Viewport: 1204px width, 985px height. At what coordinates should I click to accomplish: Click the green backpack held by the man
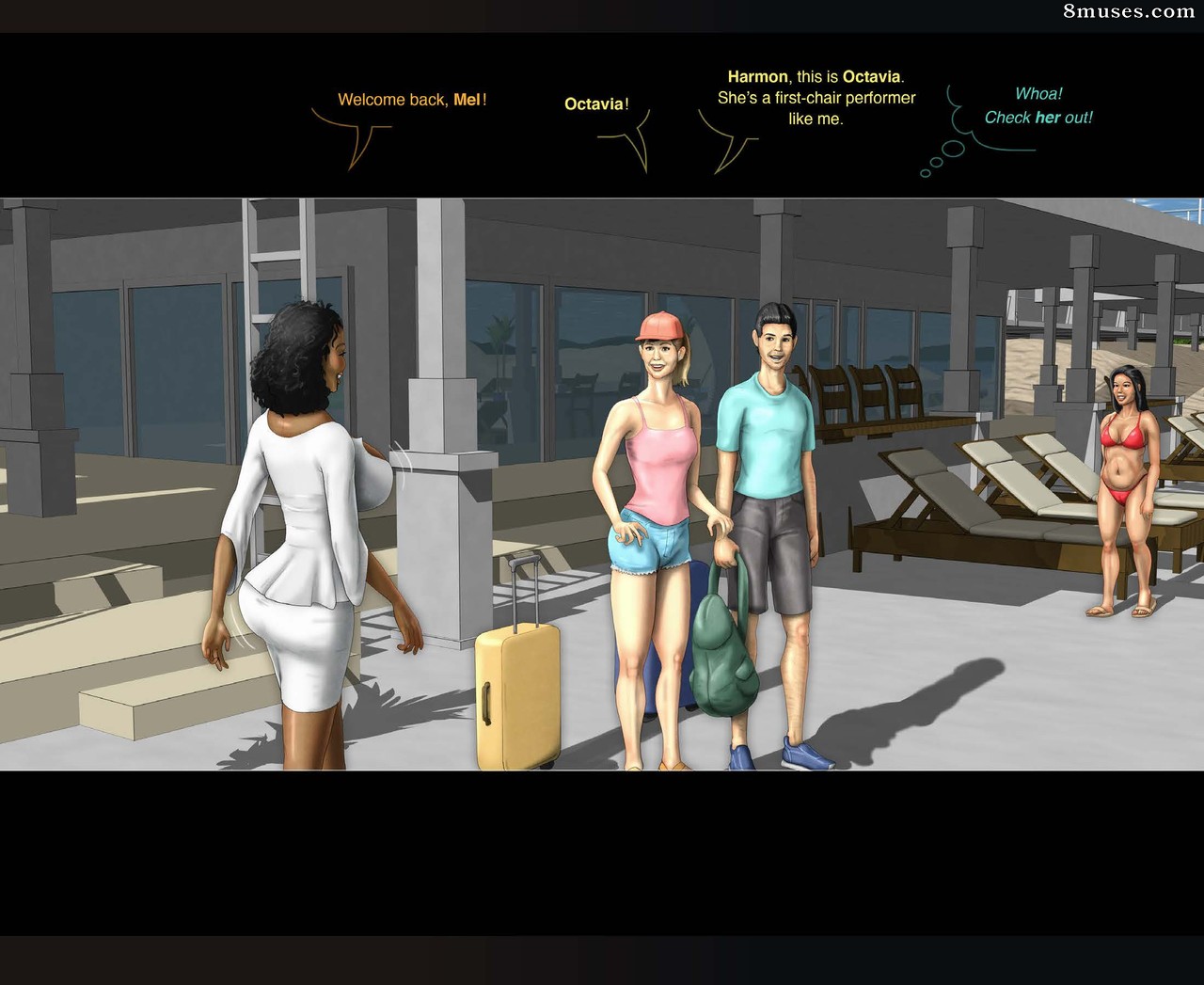click(x=724, y=636)
